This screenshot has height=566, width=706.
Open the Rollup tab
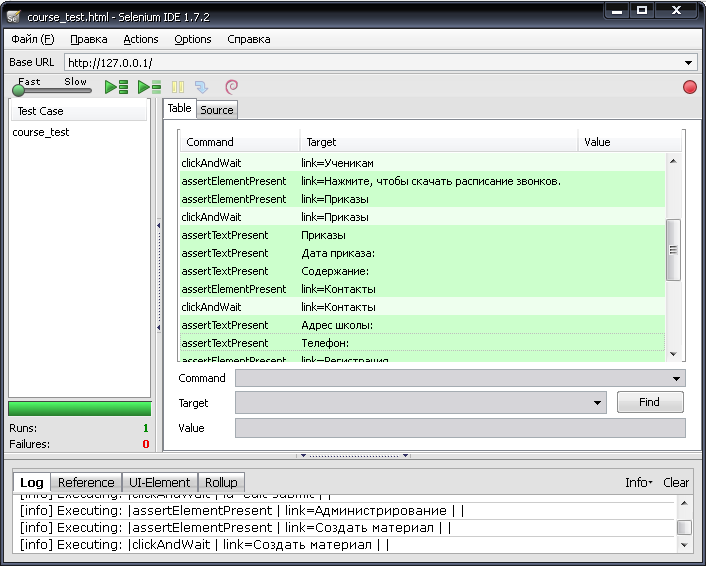[x=221, y=483]
